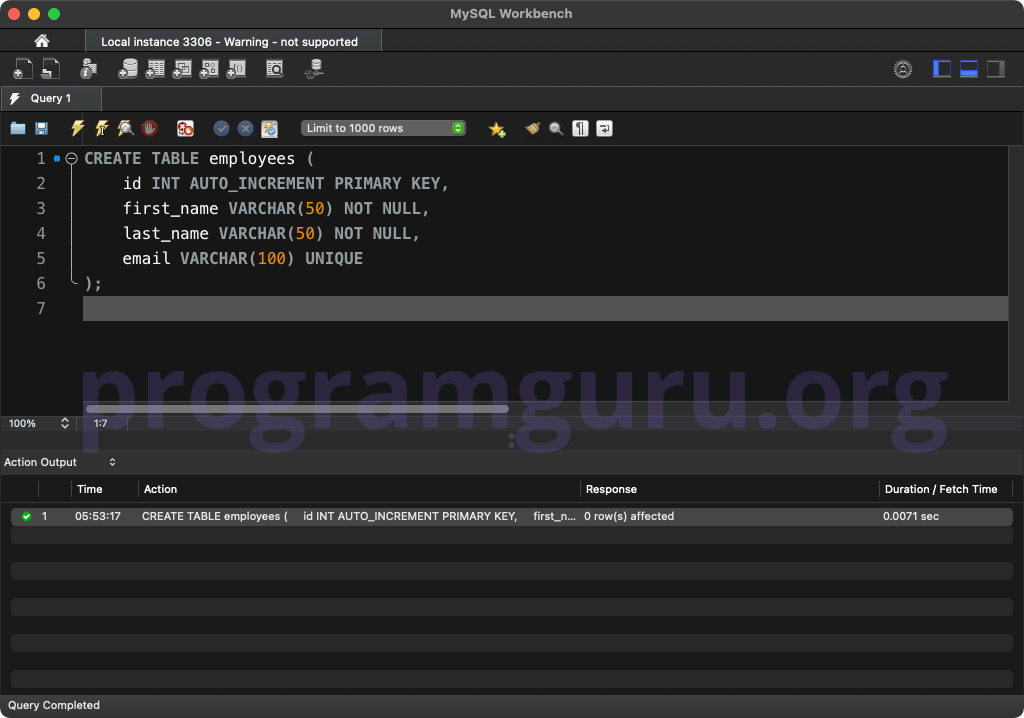Click the '0 row(s) affected' response

pos(628,516)
